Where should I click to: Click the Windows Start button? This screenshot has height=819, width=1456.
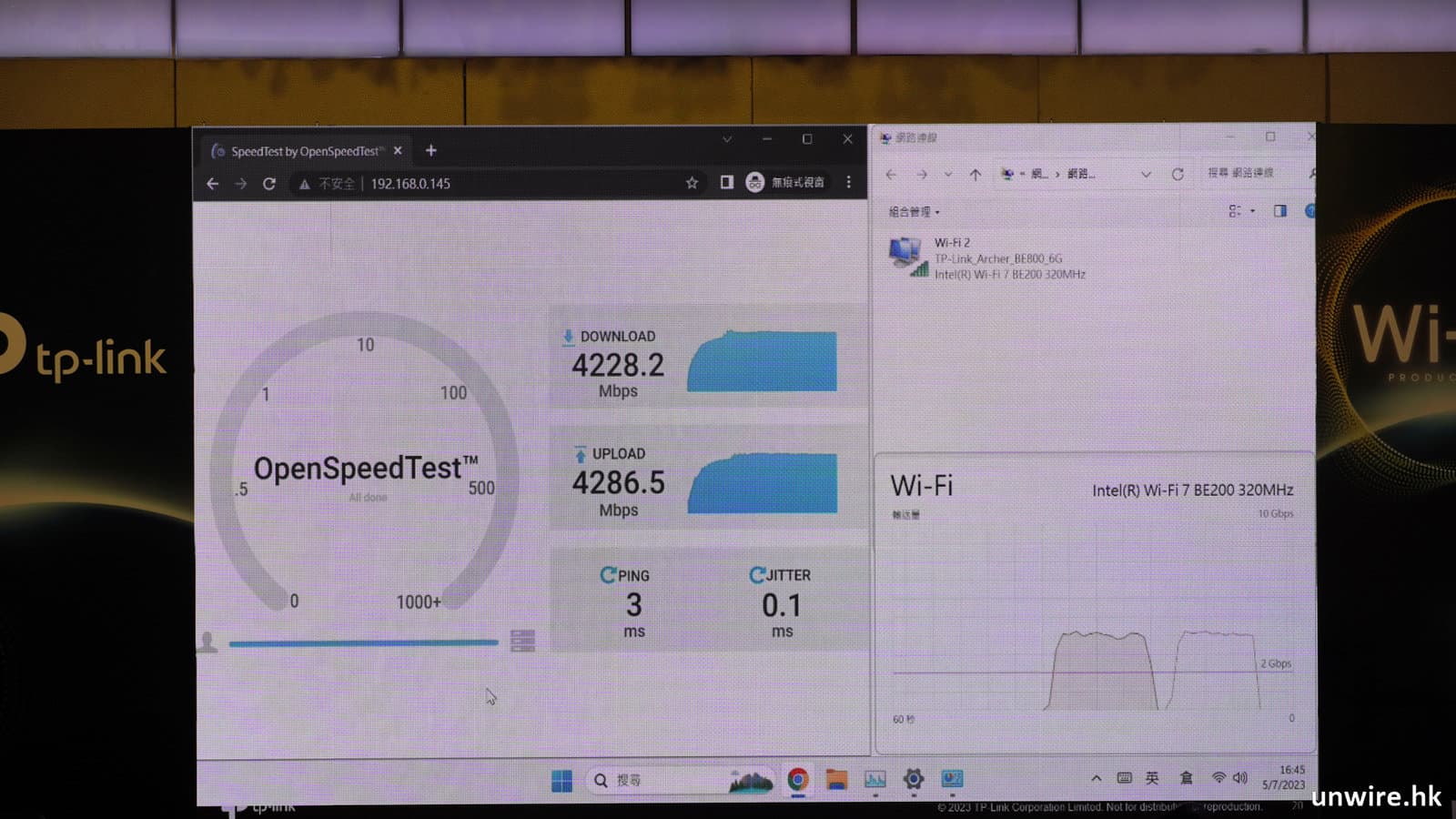(562, 781)
